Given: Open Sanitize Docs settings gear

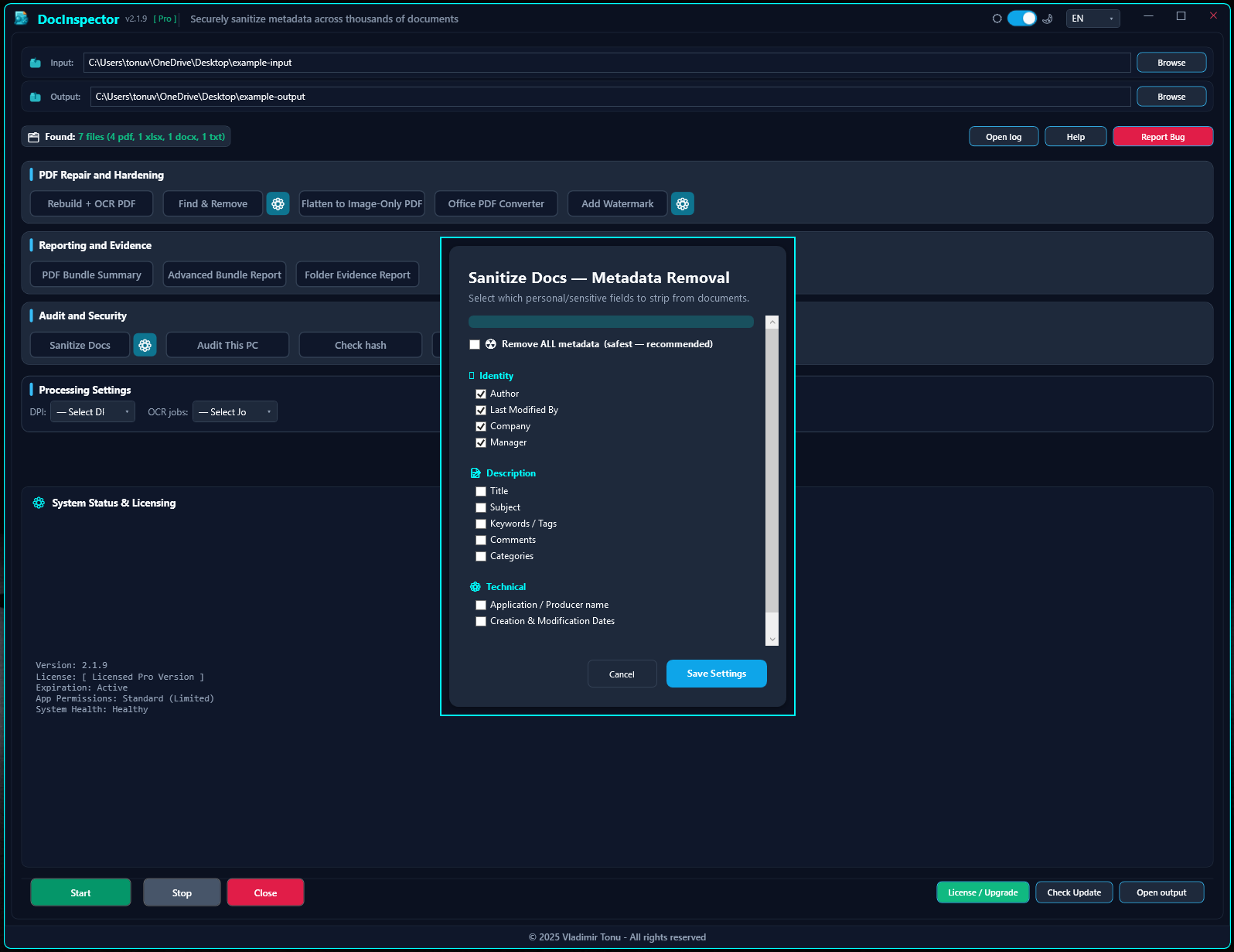Looking at the screenshot, I should 145,345.
